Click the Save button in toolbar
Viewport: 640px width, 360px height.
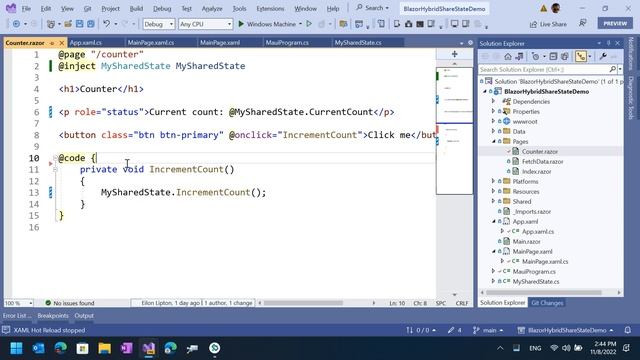(80, 24)
